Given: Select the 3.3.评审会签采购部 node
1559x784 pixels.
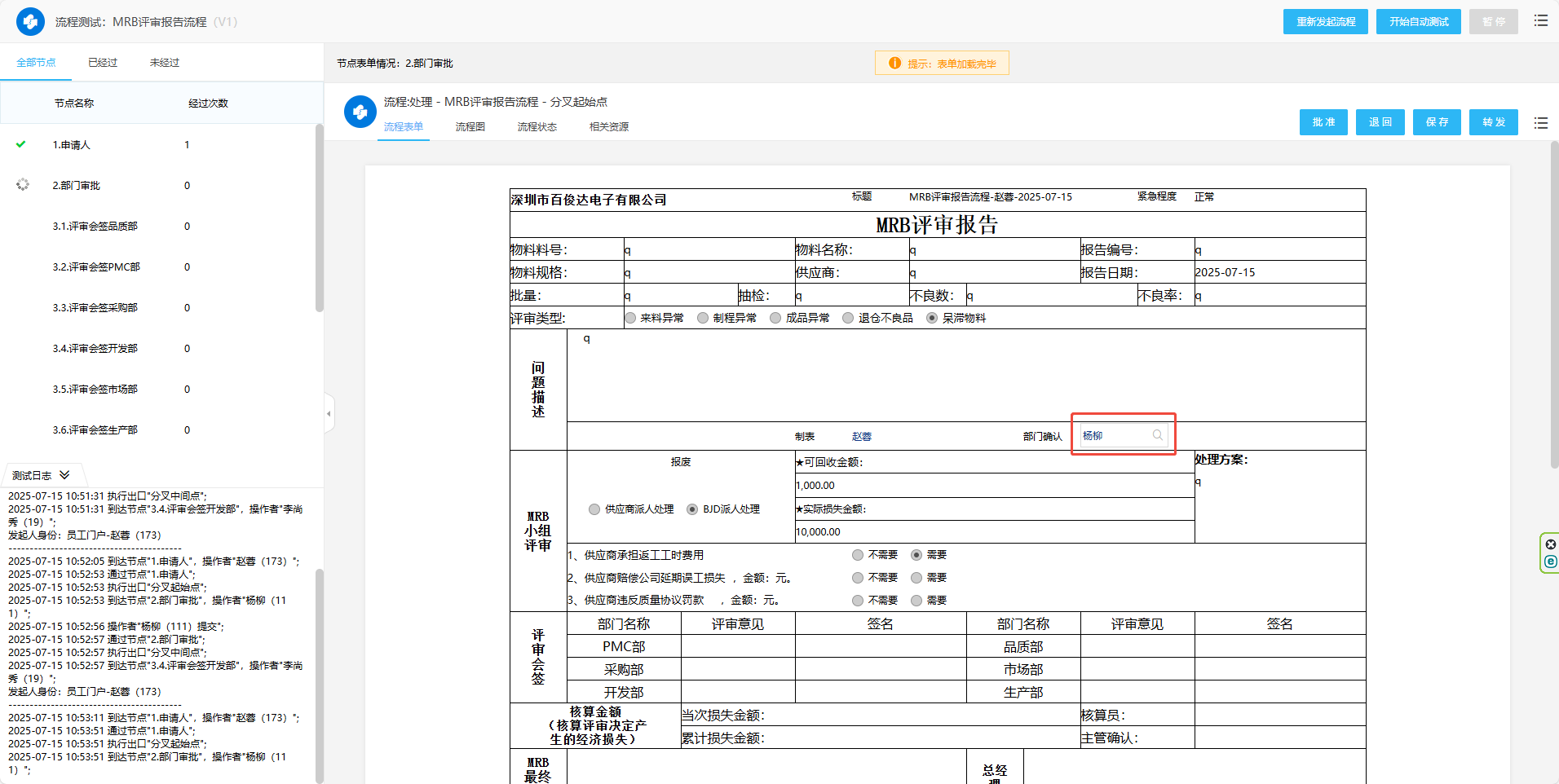Looking at the screenshot, I should [x=95, y=308].
